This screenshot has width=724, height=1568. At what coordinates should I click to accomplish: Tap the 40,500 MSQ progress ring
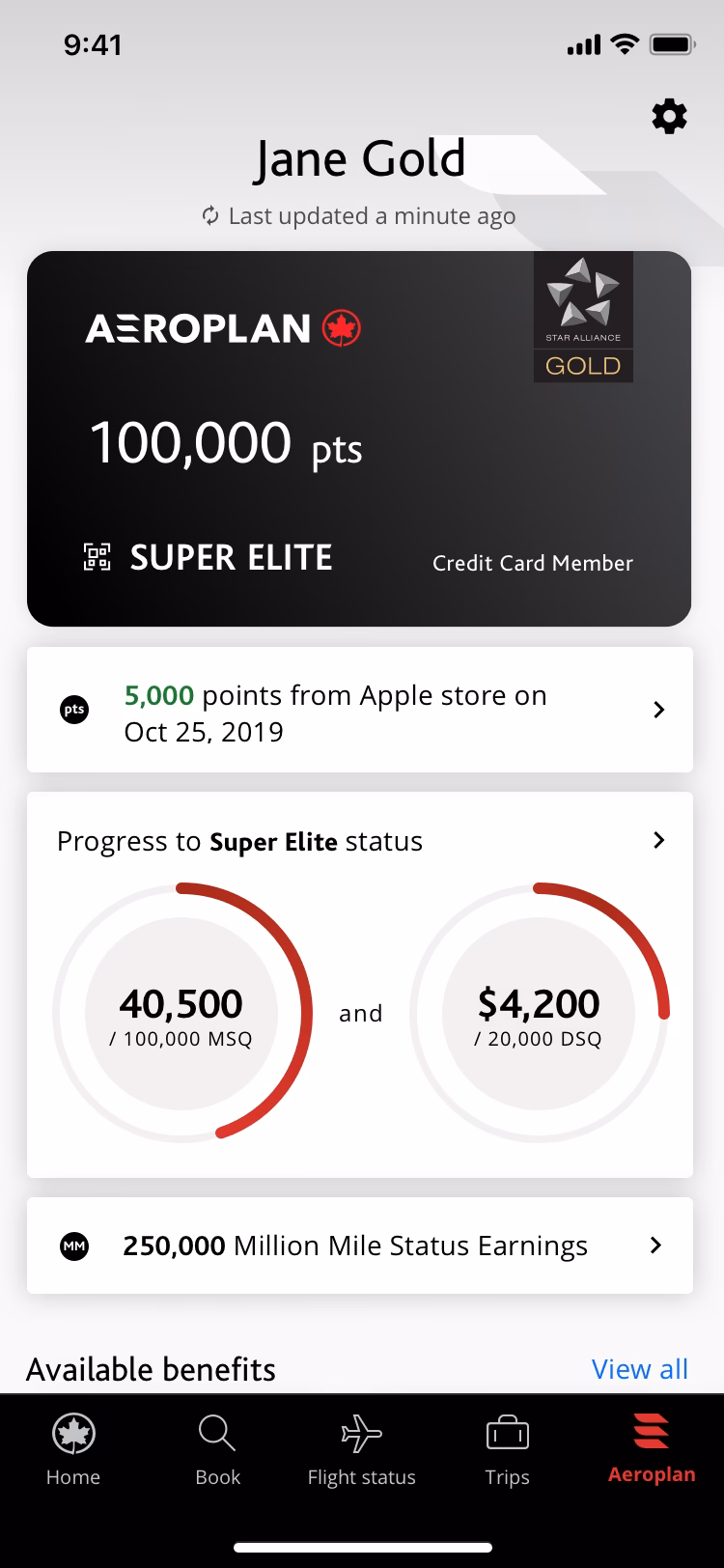point(181,1012)
